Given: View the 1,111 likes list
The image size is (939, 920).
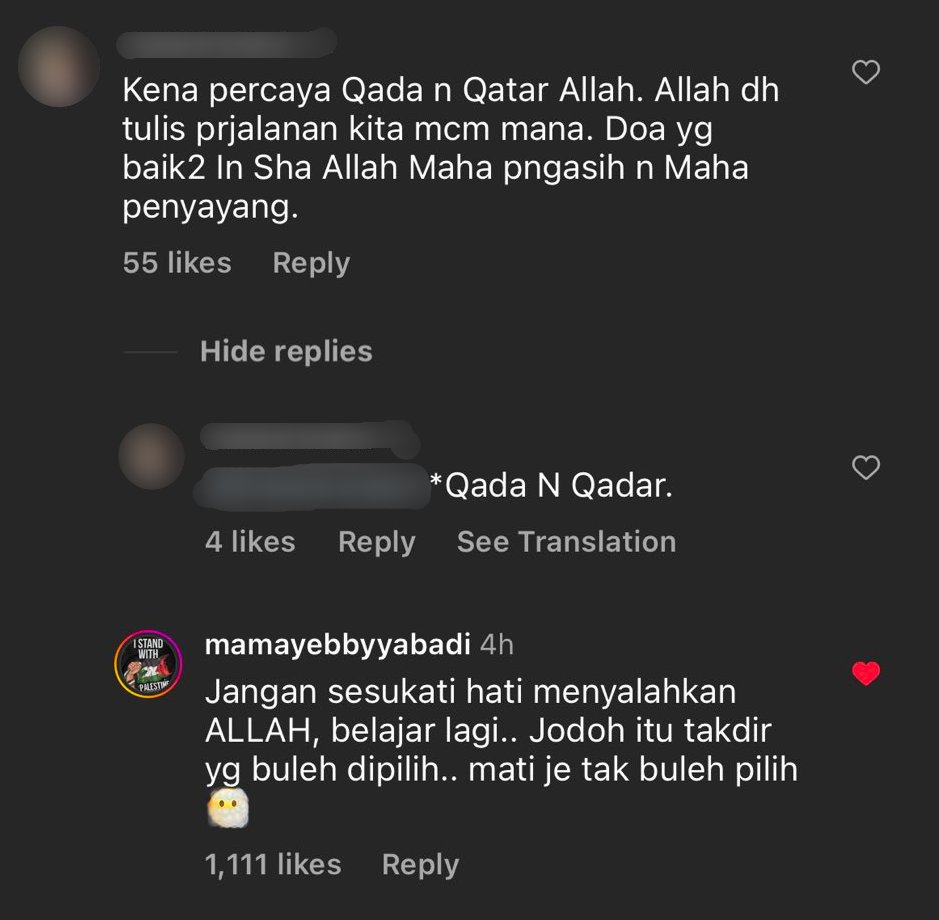Looking at the screenshot, I should [273, 864].
